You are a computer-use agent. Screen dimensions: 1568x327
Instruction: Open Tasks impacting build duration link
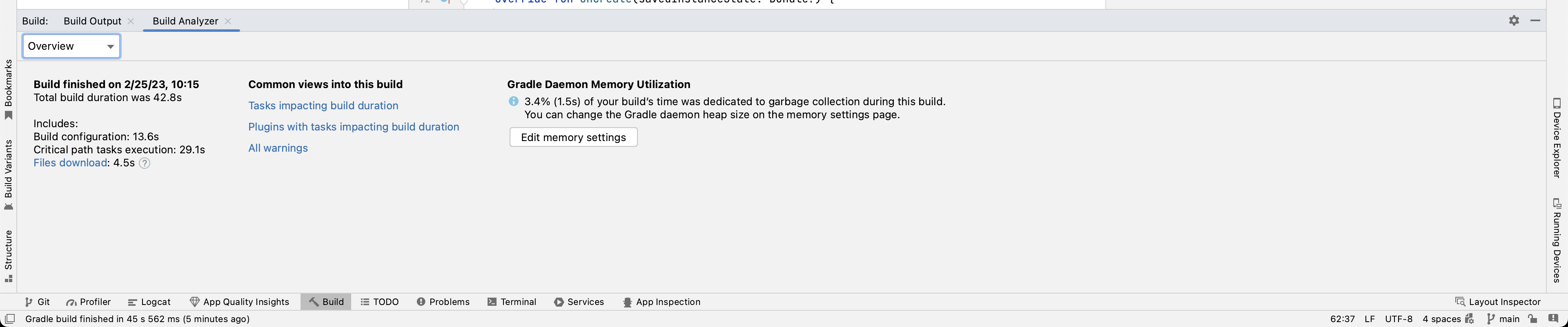pos(323,106)
